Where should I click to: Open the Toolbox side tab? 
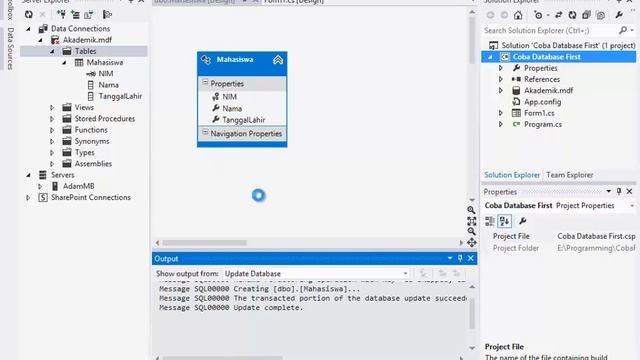(x=11, y=10)
